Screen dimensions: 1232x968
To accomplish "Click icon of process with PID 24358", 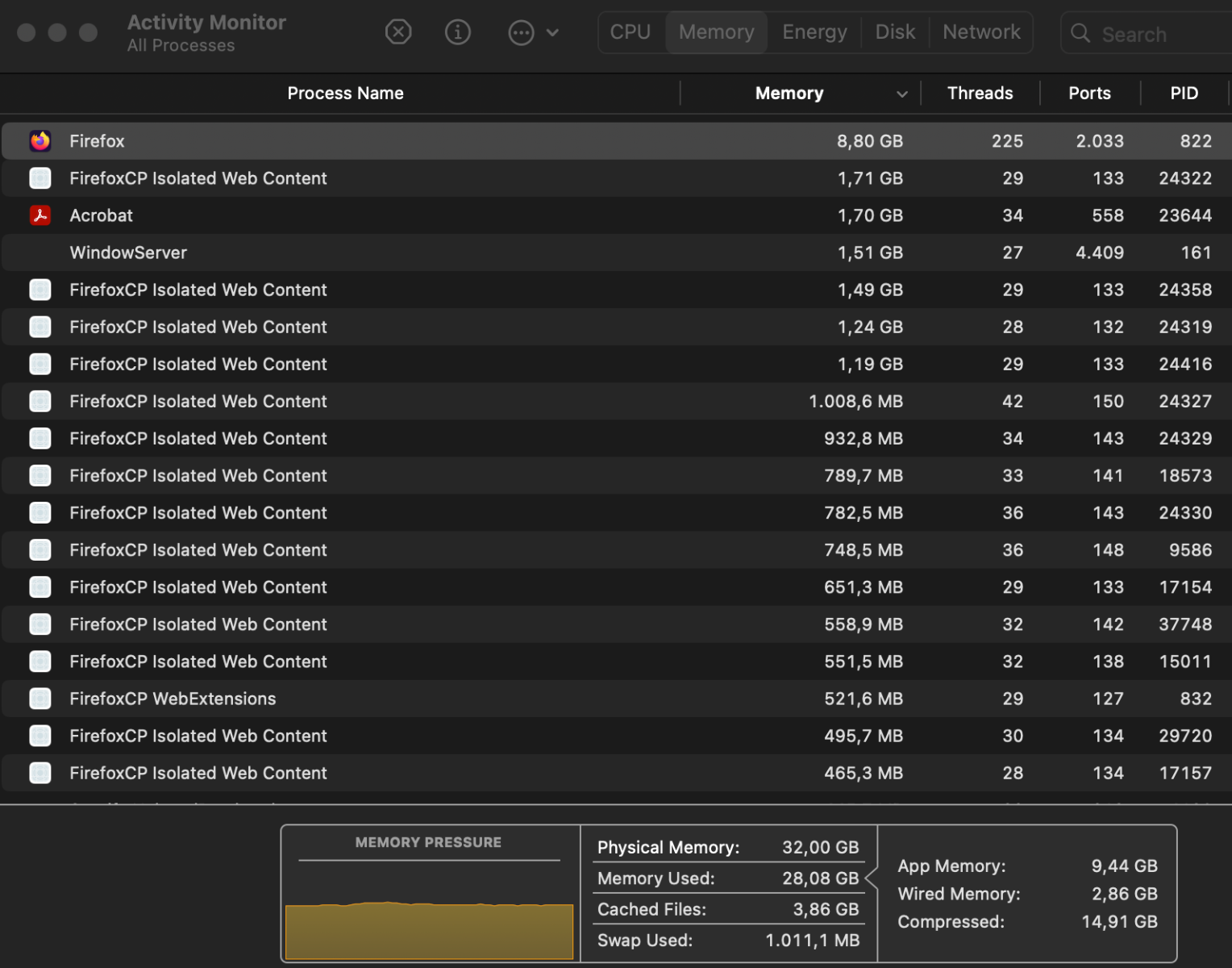I will (40, 290).
